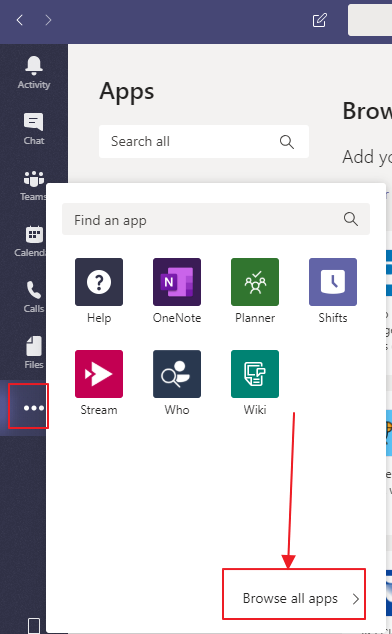Click the Find an app search magnifier

pos(351,219)
